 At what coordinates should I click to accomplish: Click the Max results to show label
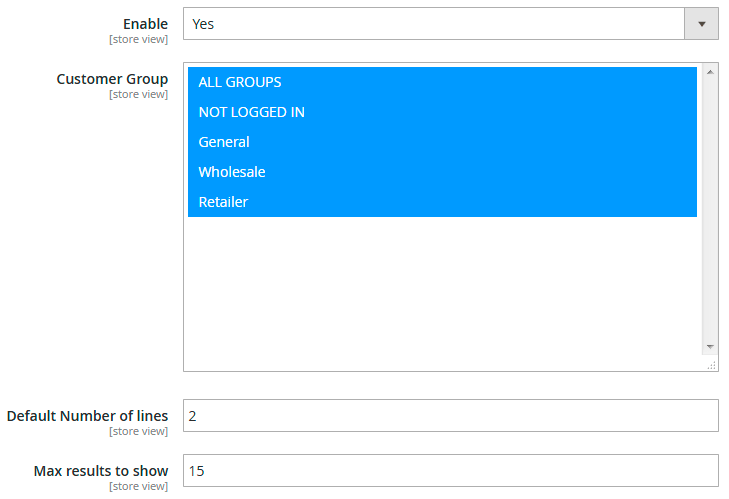[x=101, y=470]
